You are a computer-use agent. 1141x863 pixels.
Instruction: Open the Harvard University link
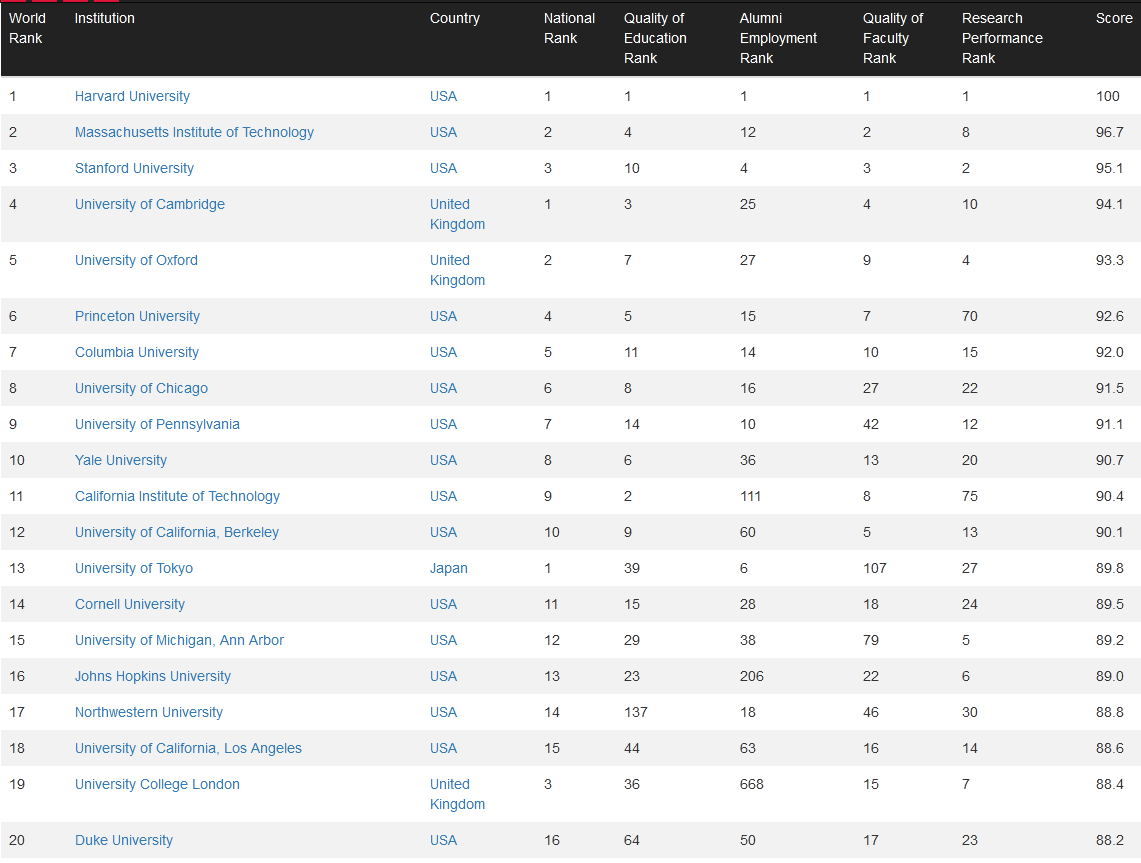tap(132, 96)
